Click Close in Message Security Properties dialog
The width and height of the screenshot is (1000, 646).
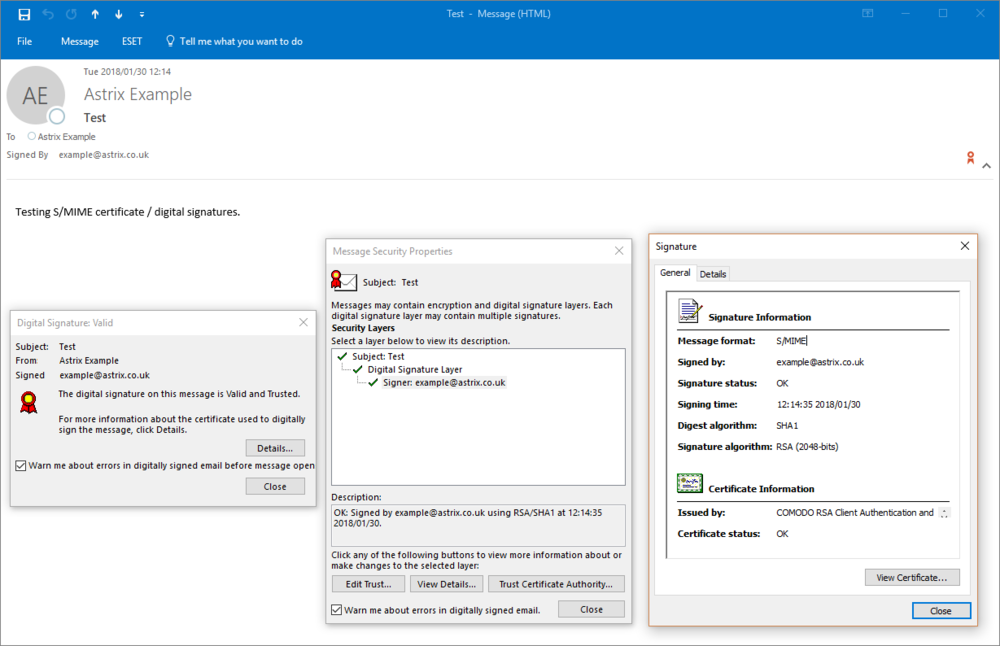click(591, 610)
